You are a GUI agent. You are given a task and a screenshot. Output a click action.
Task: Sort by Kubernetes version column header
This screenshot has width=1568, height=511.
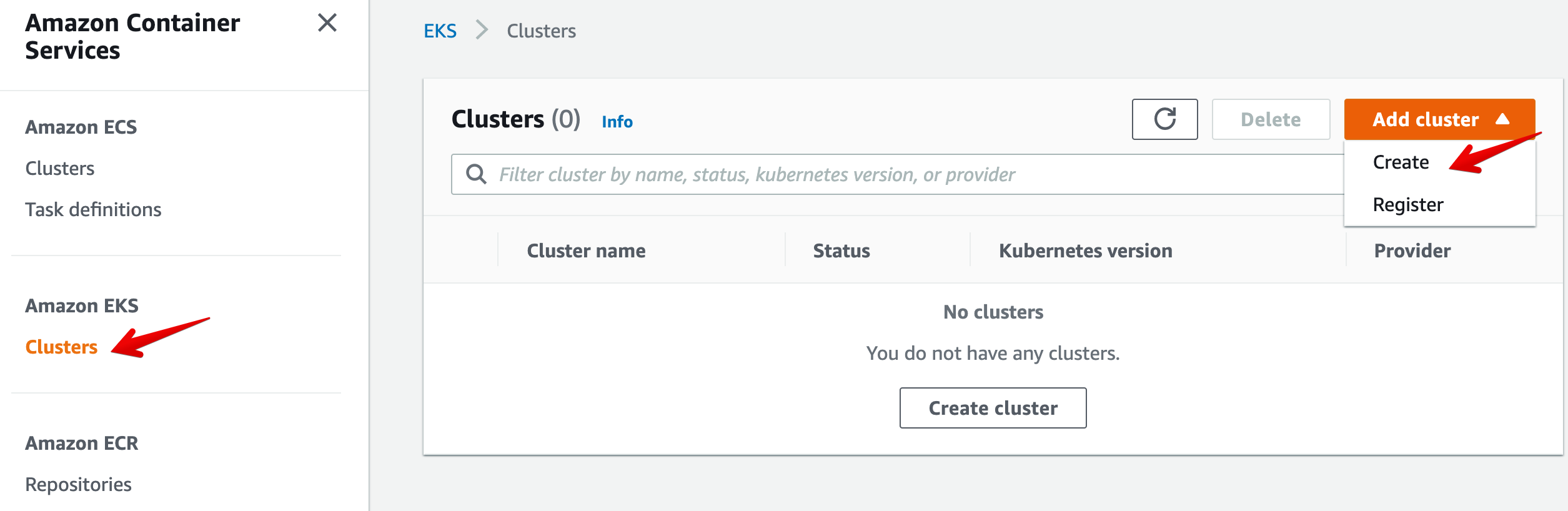pos(1085,251)
